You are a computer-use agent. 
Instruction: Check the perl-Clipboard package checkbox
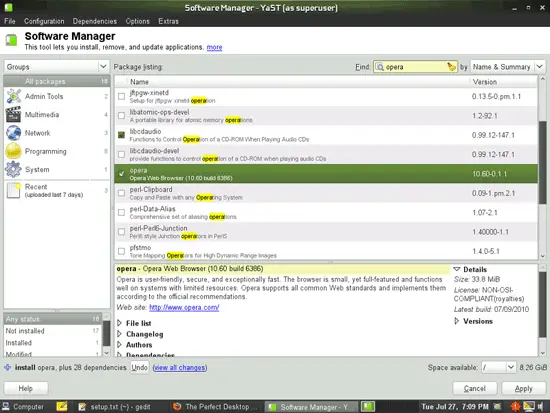(x=121, y=193)
